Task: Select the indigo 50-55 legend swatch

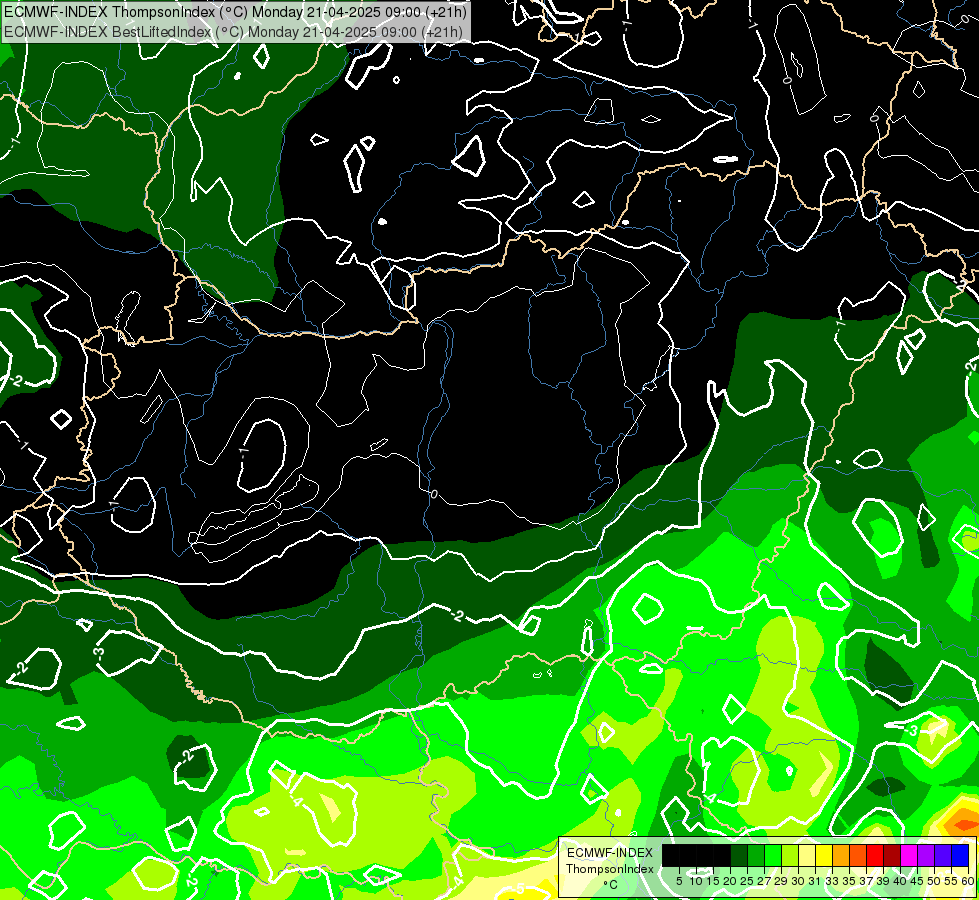Action: tap(943, 856)
